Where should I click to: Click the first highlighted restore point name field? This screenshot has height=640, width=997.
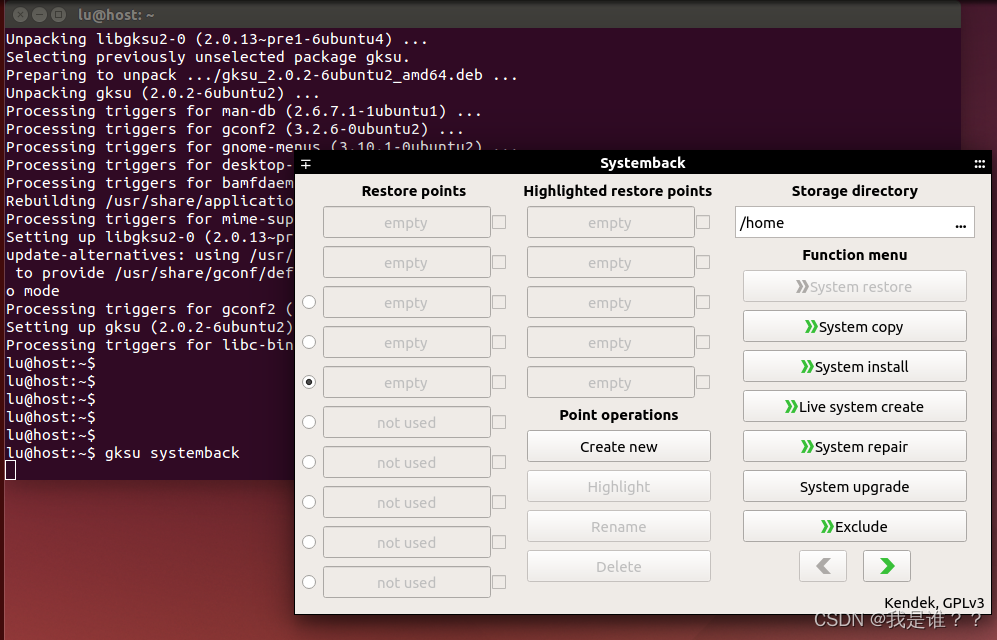(610, 222)
